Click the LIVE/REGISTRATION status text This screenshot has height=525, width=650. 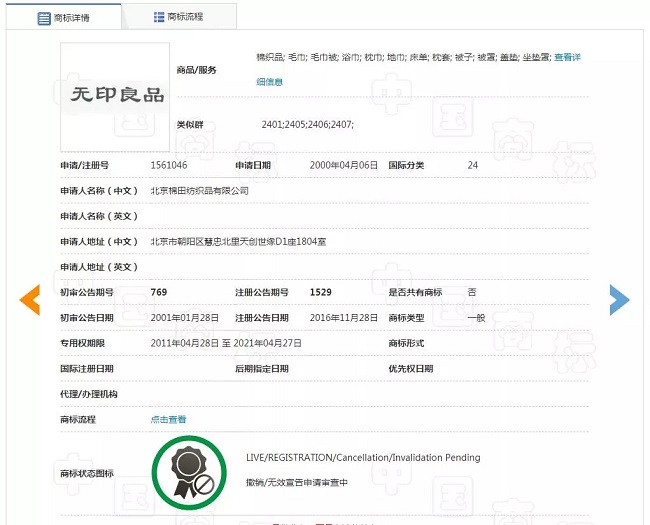(363, 457)
